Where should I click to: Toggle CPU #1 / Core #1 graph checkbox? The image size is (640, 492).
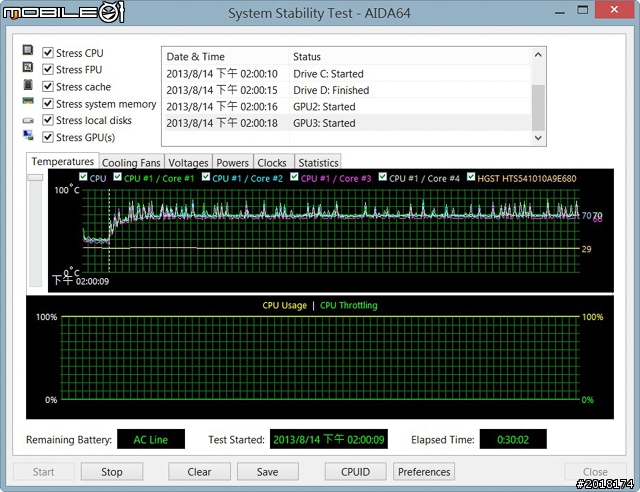(x=118, y=177)
